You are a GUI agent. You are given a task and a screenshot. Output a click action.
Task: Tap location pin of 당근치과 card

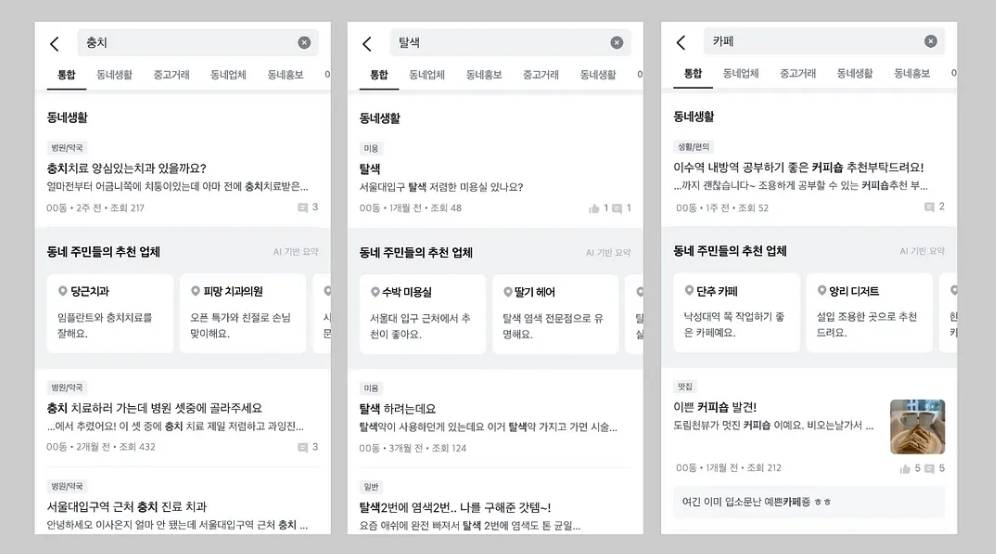pyautogui.click(x=62, y=291)
